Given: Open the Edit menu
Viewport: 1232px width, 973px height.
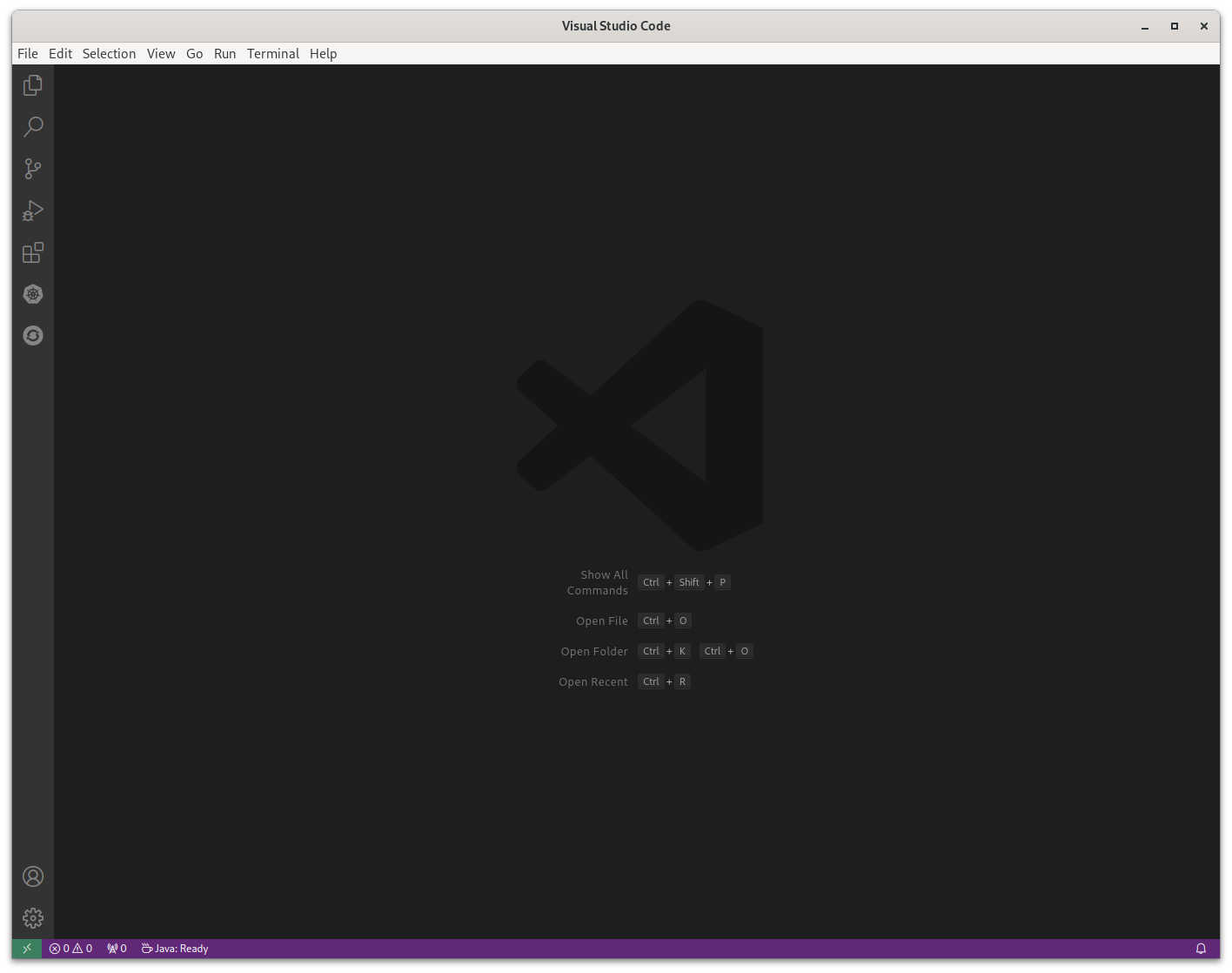Looking at the screenshot, I should coord(60,54).
